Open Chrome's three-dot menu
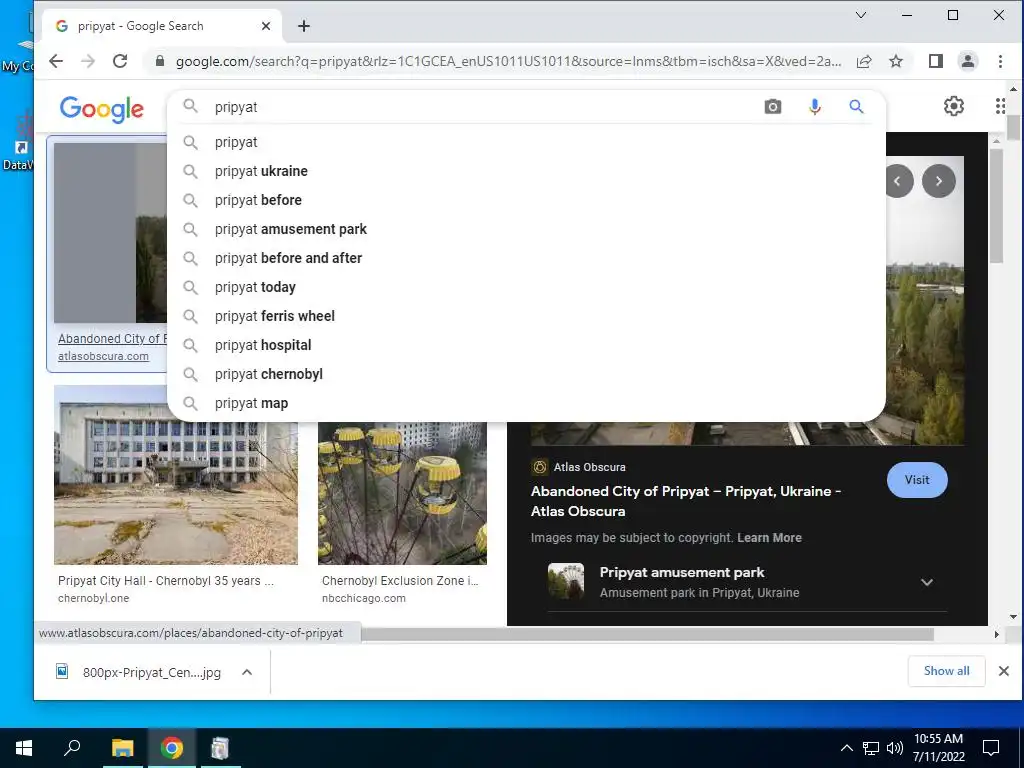Image resolution: width=1024 pixels, height=768 pixels. click(x=1000, y=61)
